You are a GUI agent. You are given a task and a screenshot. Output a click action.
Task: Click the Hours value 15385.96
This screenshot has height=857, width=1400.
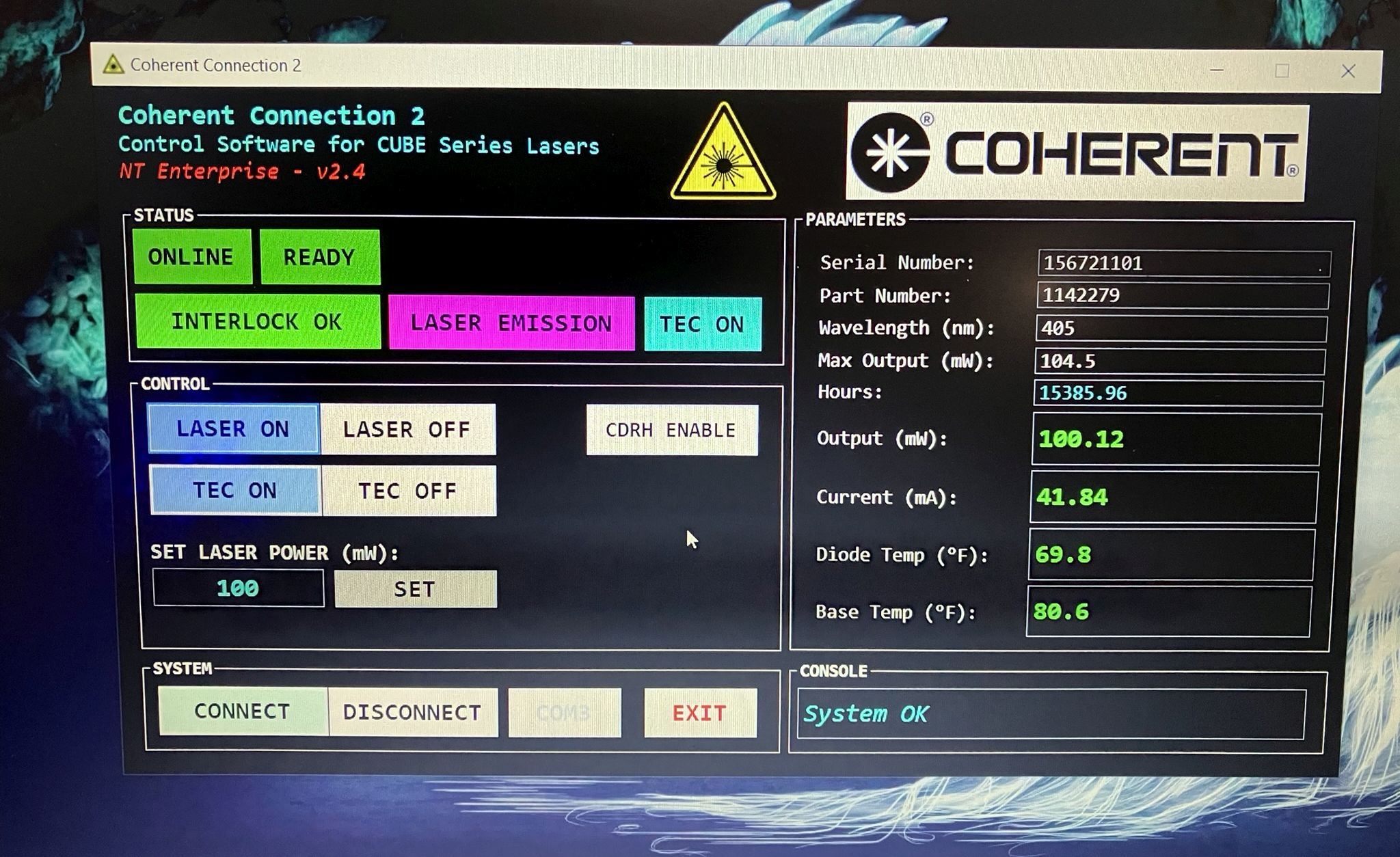(x=1179, y=393)
